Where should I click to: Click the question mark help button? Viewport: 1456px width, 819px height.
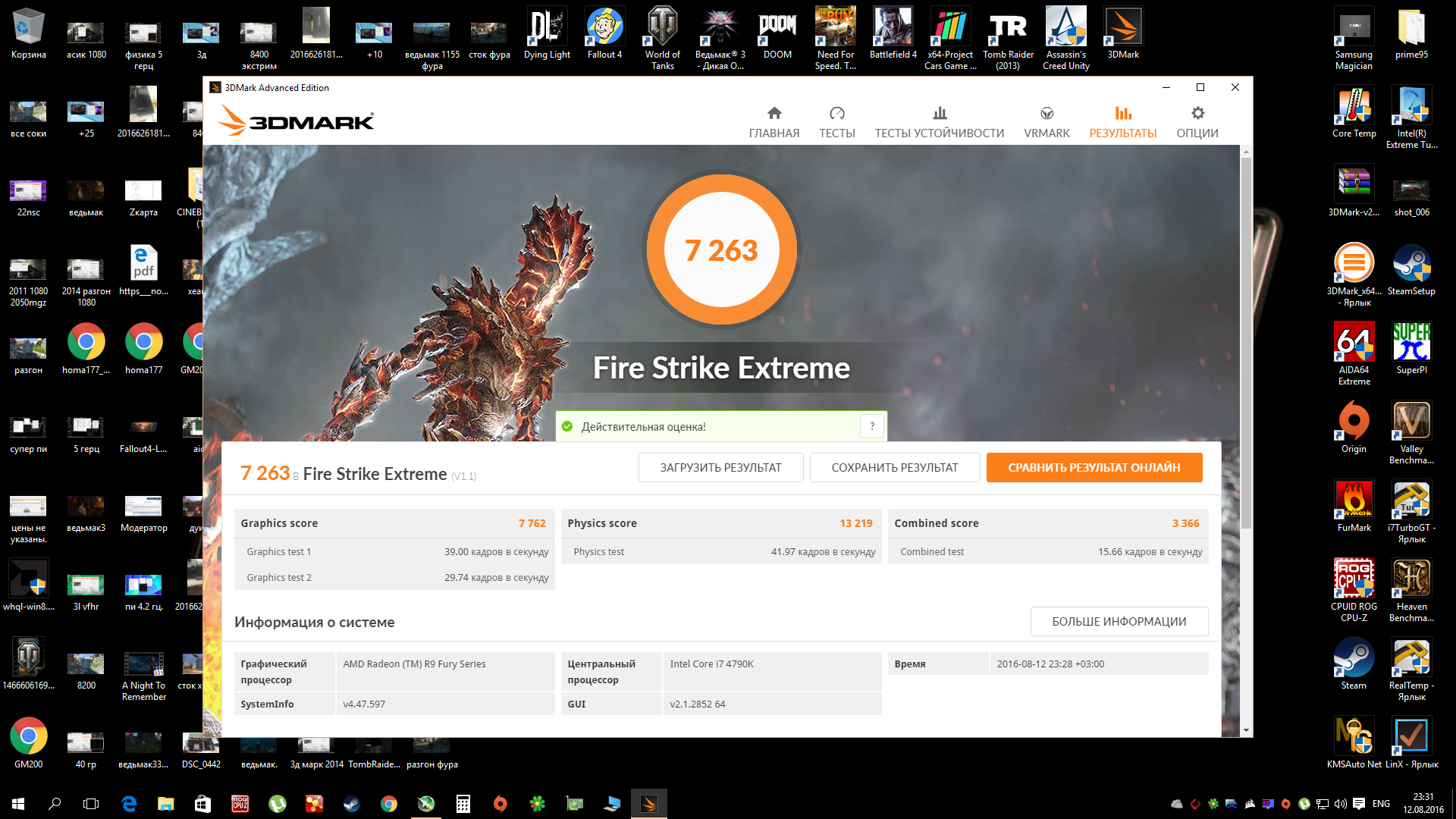[x=872, y=426]
